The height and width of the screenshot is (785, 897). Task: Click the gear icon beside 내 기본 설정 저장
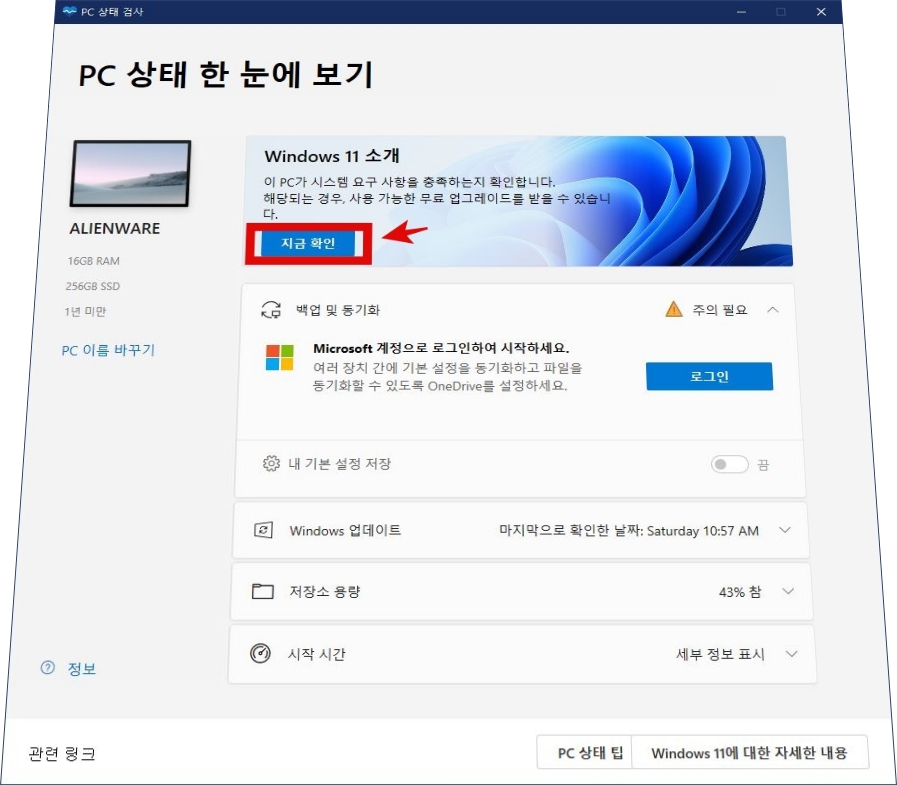271,463
